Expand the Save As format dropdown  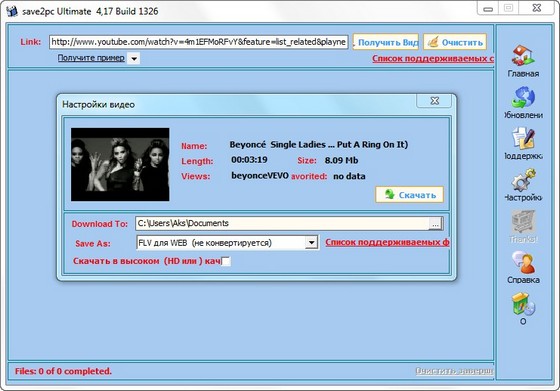311,243
